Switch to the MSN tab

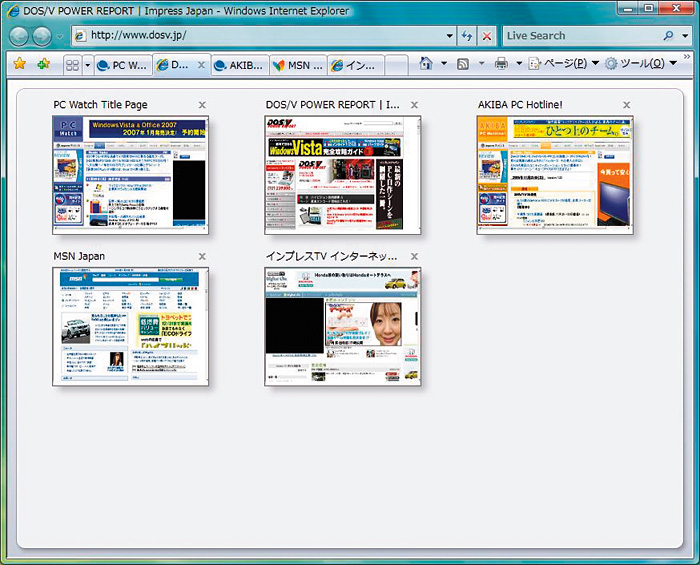click(298, 65)
